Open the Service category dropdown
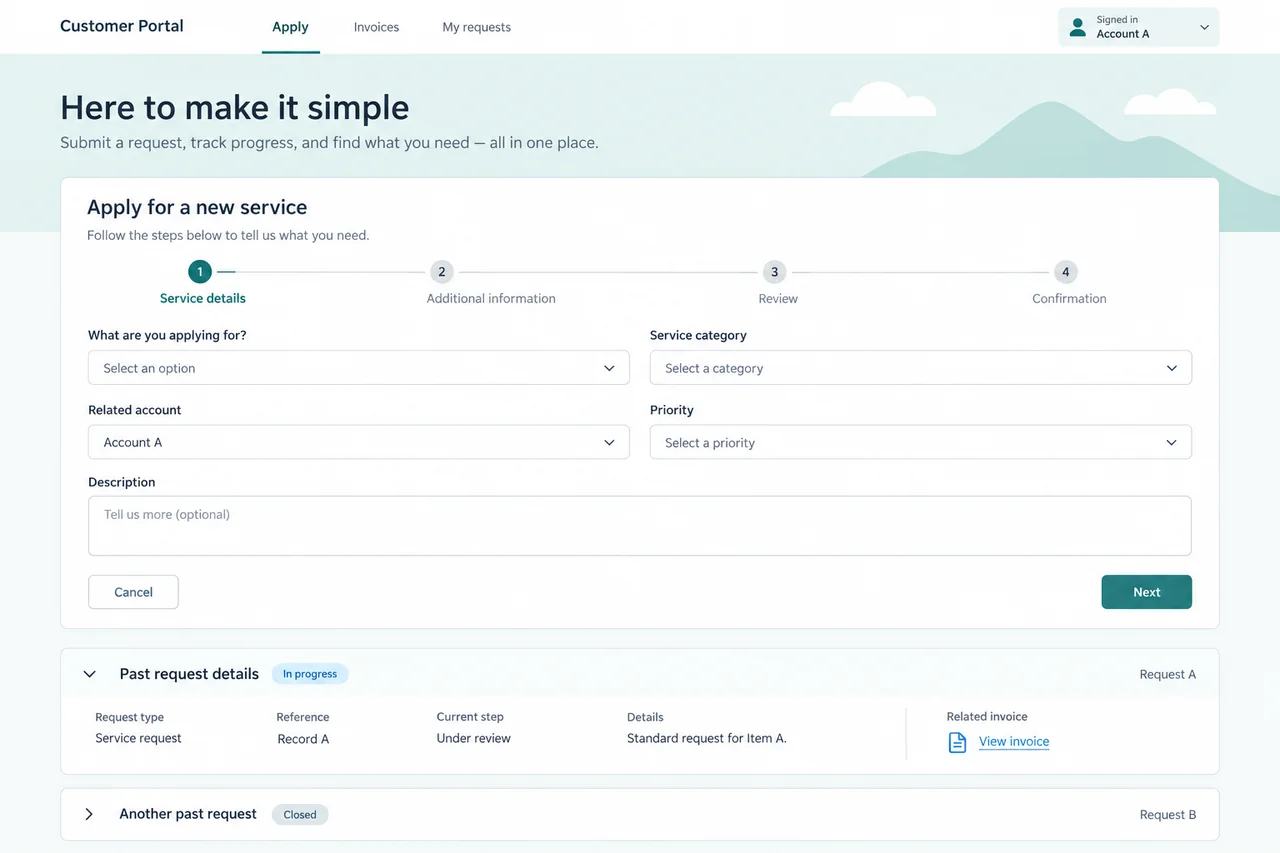 tap(921, 368)
